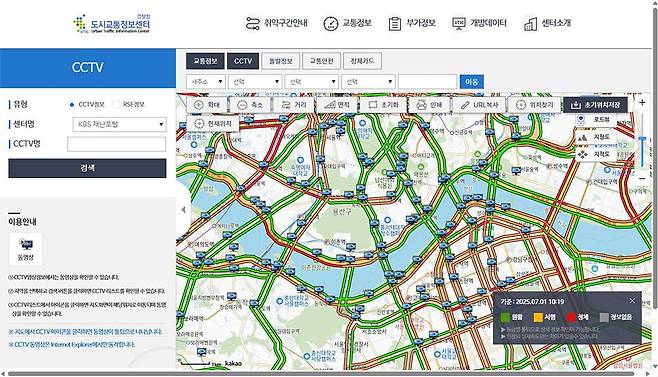This screenshot has height=377, width=658.
Task: Click the green 원활 legend swatch
Action: click(505, 317)
